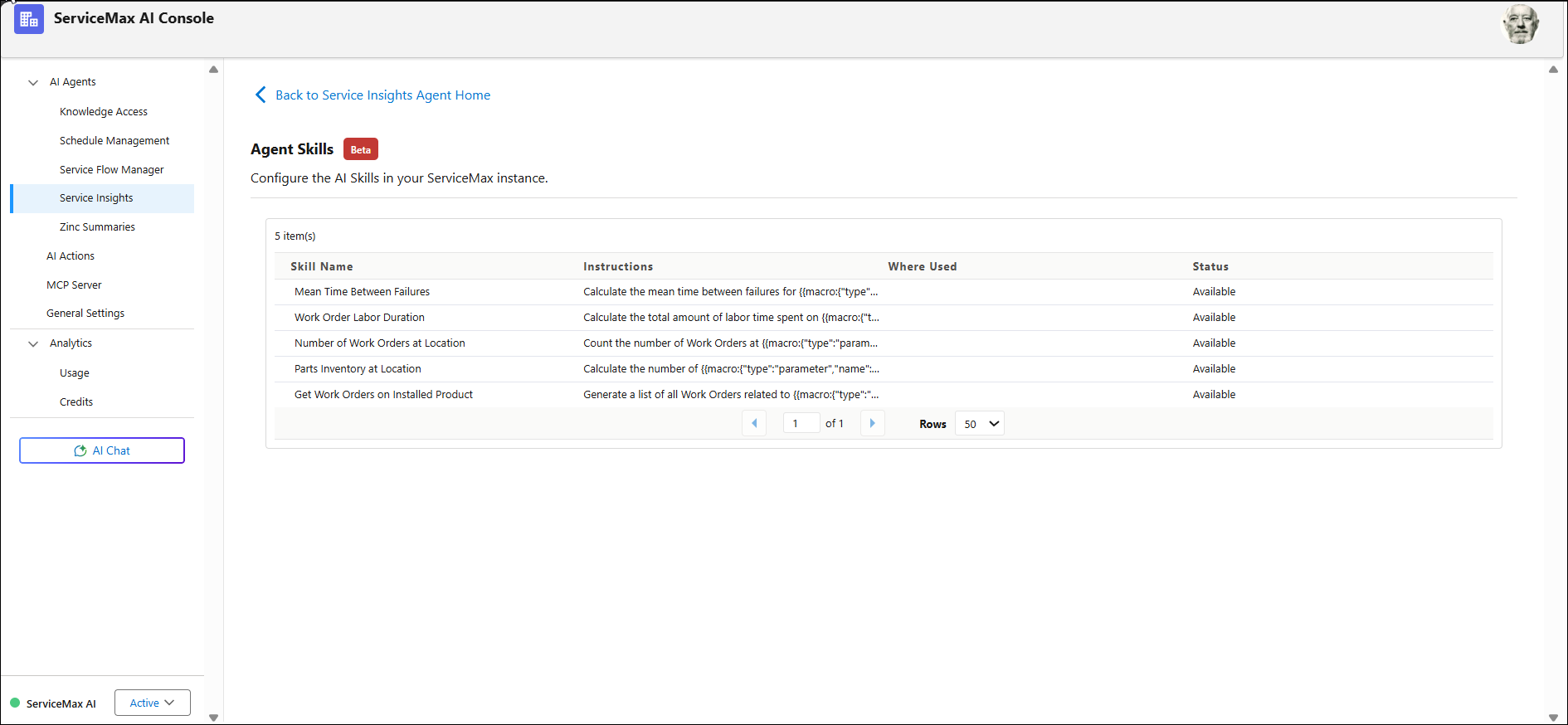
Task: Click Available status for Parts Inventory at Location
Action: (x=1214, y=368)
